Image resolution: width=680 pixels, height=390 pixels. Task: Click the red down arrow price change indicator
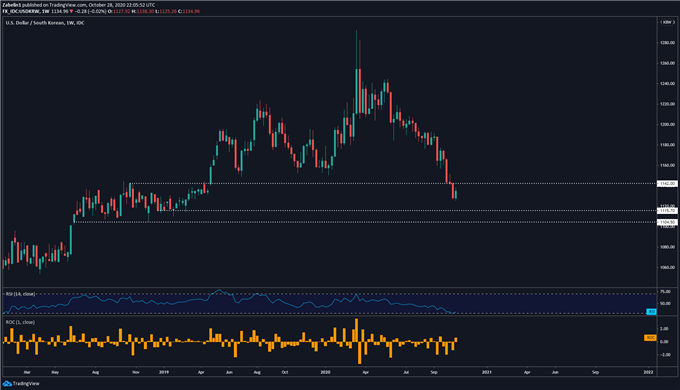click(x=72, y=11)
